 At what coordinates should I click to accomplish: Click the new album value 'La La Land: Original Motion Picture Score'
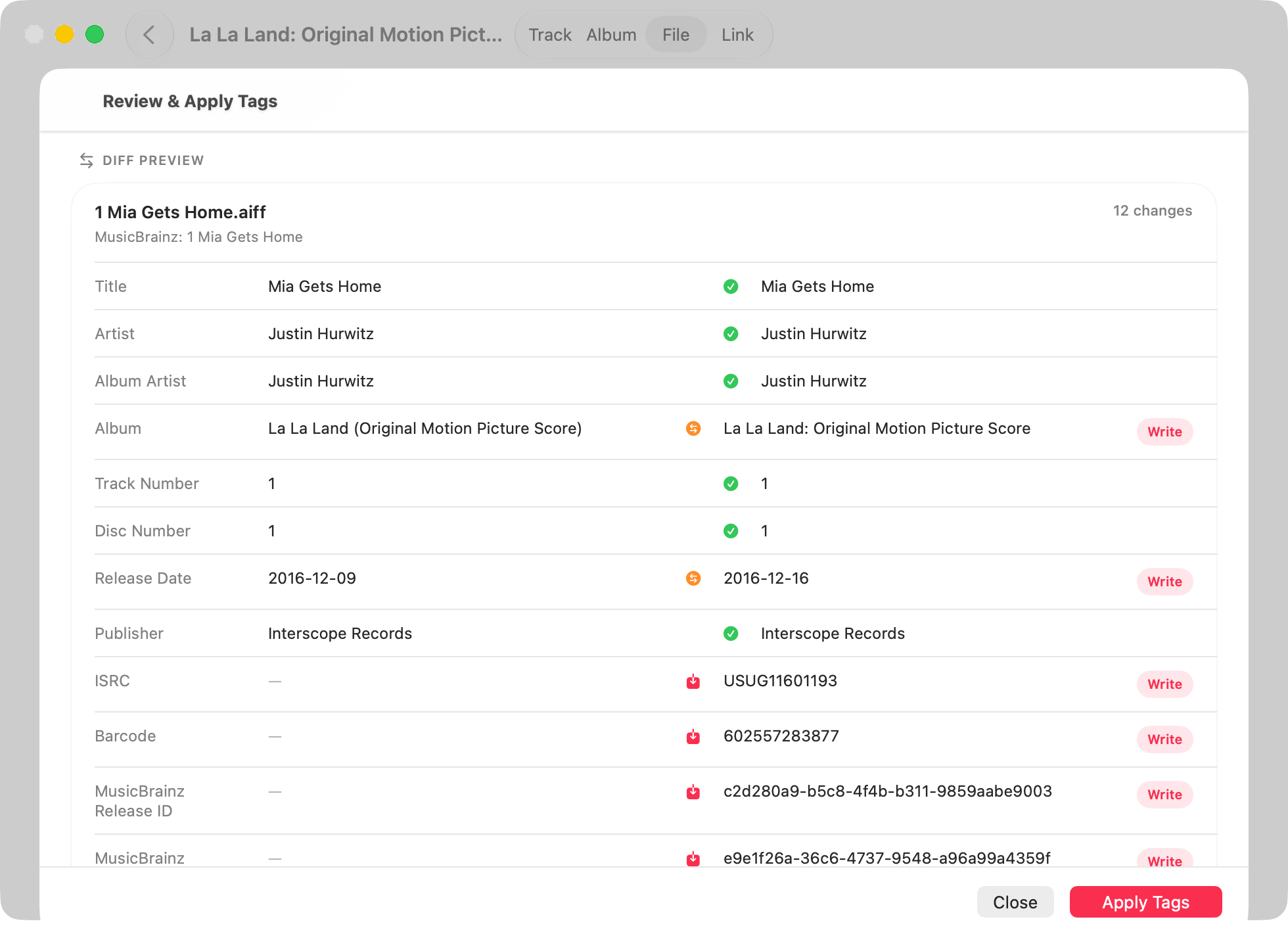tap(877, 429)
